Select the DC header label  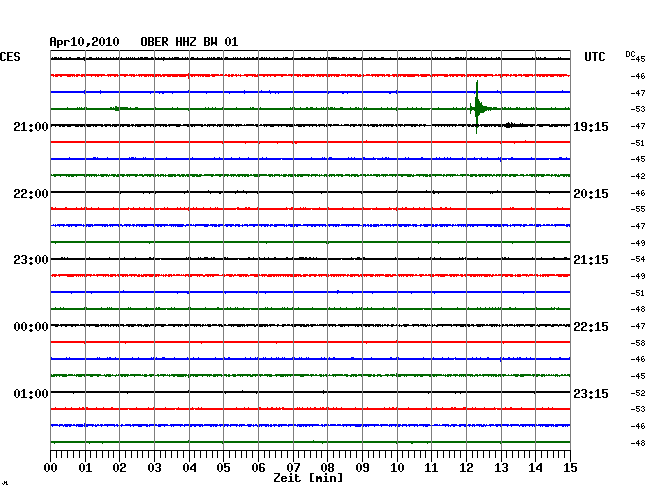point(630,54)
